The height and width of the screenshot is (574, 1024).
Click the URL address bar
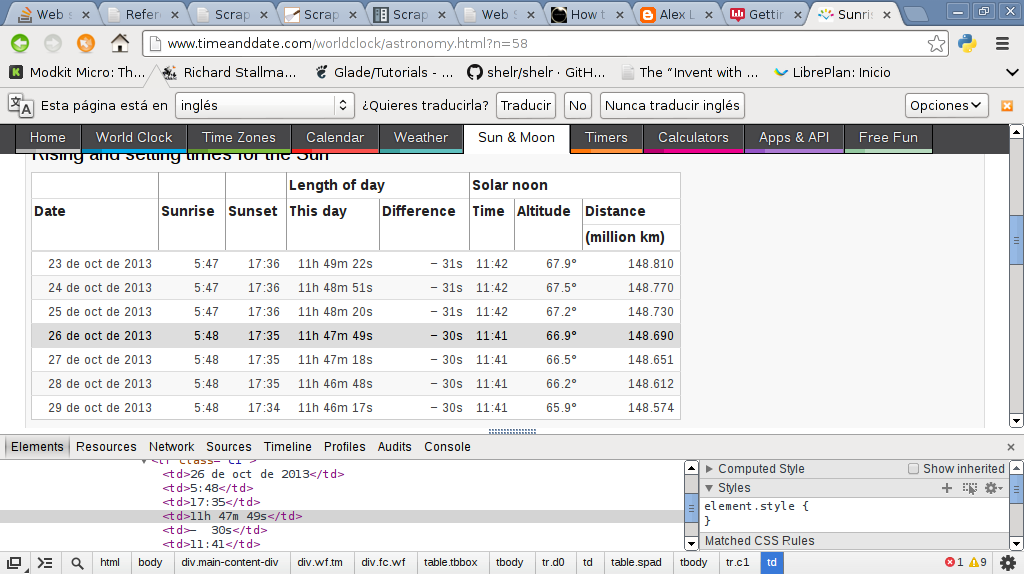[x=540, y=44]
